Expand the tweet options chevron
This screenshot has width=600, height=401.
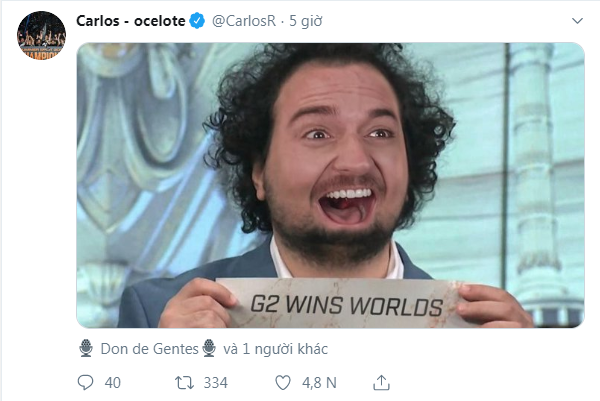click(x=577, y=21)
